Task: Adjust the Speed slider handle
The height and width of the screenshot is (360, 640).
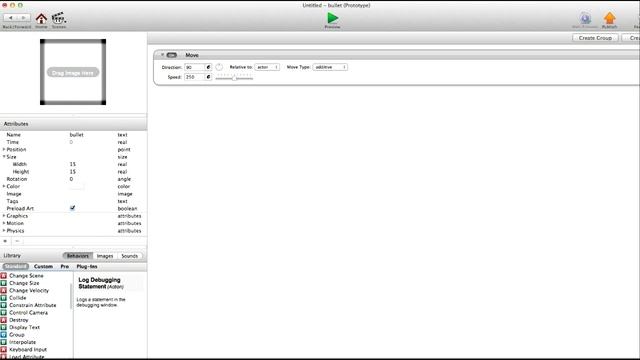Action: point(235,78)
